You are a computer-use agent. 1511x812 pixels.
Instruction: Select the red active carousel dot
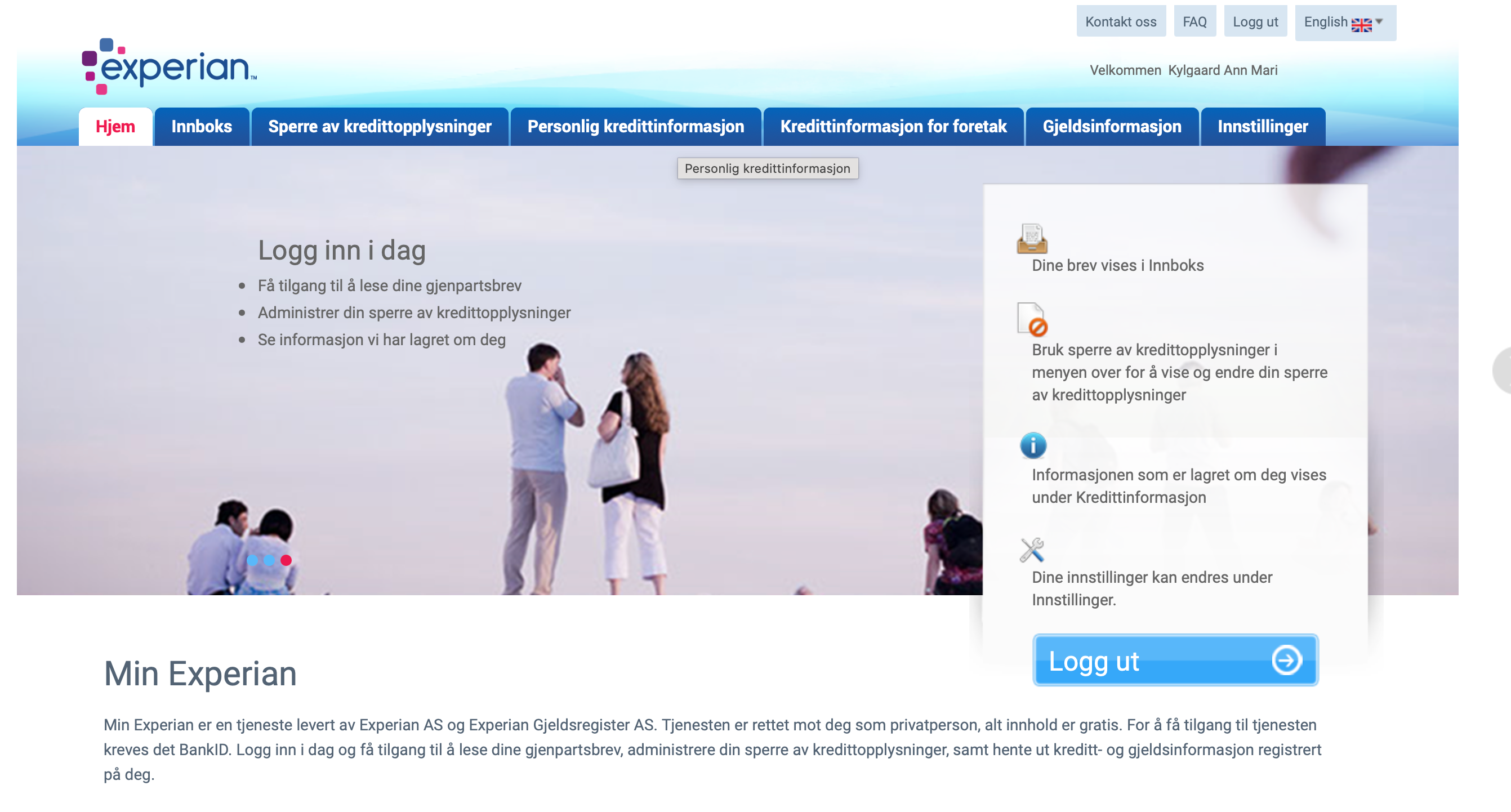pos(286,560)
